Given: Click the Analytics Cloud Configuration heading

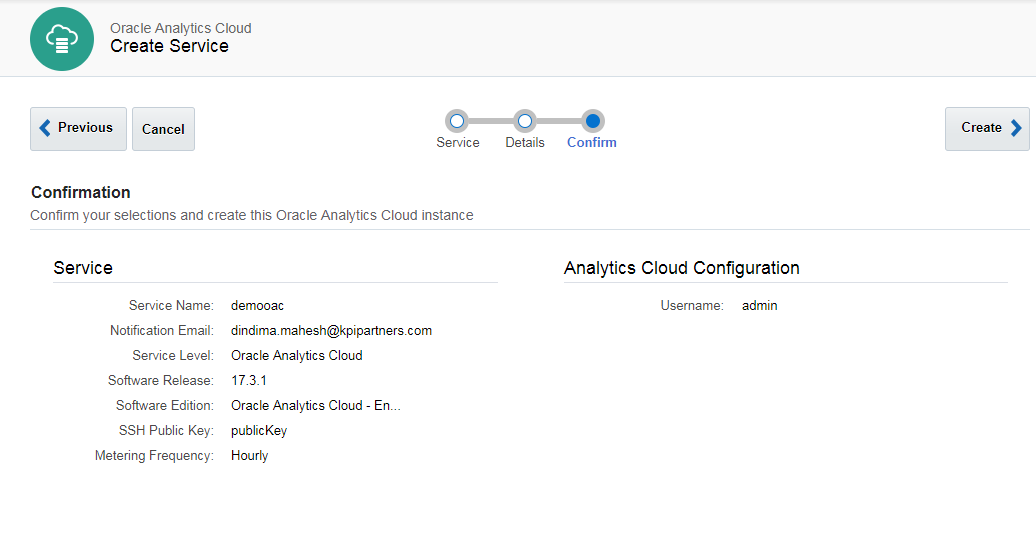Looking at the screenshot, I should coord(681,268).
